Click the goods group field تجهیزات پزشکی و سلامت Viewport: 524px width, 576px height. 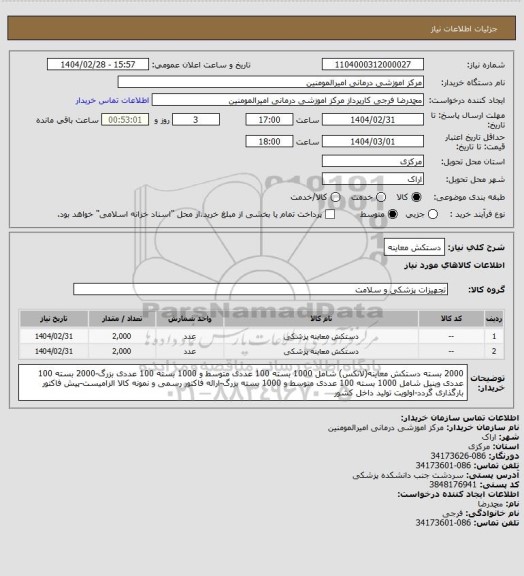(260, 289)
